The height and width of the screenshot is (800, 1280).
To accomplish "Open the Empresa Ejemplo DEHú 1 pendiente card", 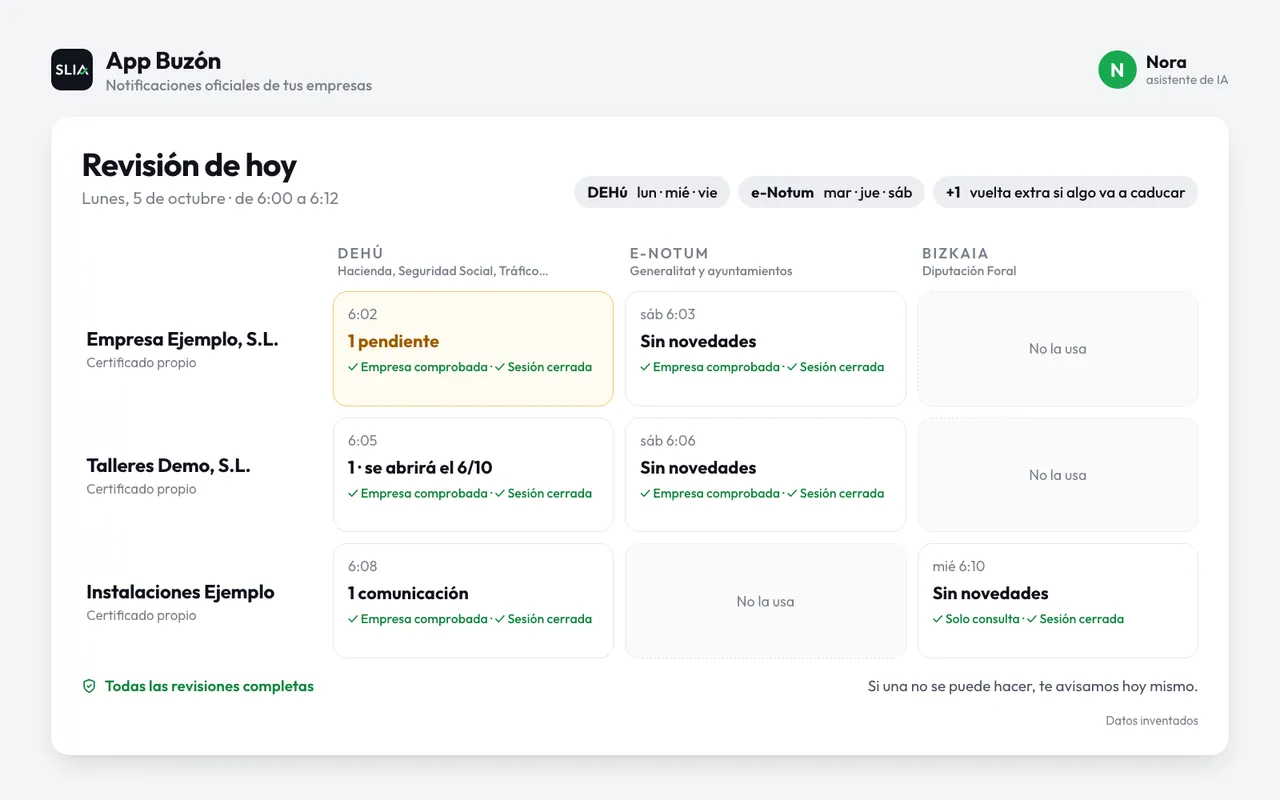I will (x=473, y=349).
